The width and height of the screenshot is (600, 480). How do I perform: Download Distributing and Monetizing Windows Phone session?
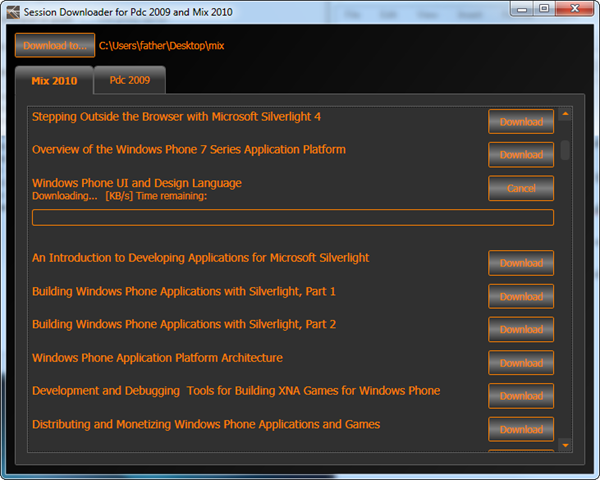coord(521,429)
